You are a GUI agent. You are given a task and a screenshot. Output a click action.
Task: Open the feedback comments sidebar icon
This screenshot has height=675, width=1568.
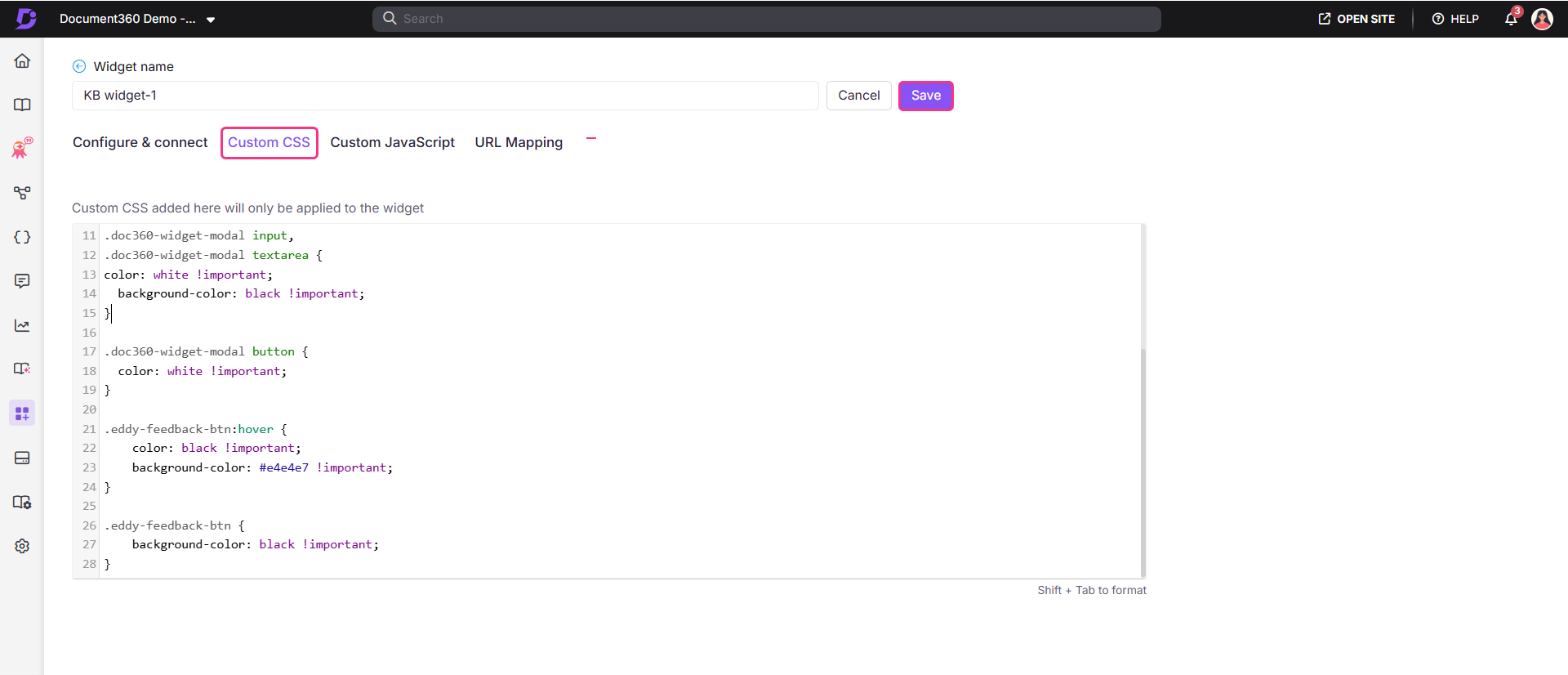click(22, 281)
